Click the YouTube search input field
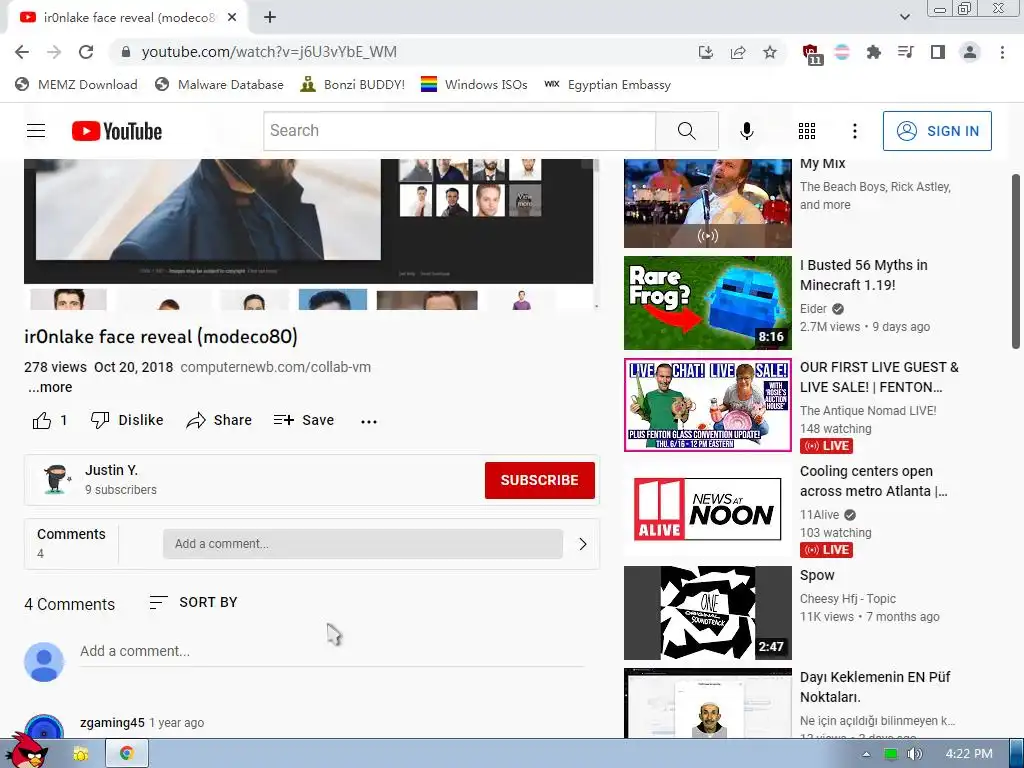Viewport: 1024px width, 768px height. (x=459, y=131)
